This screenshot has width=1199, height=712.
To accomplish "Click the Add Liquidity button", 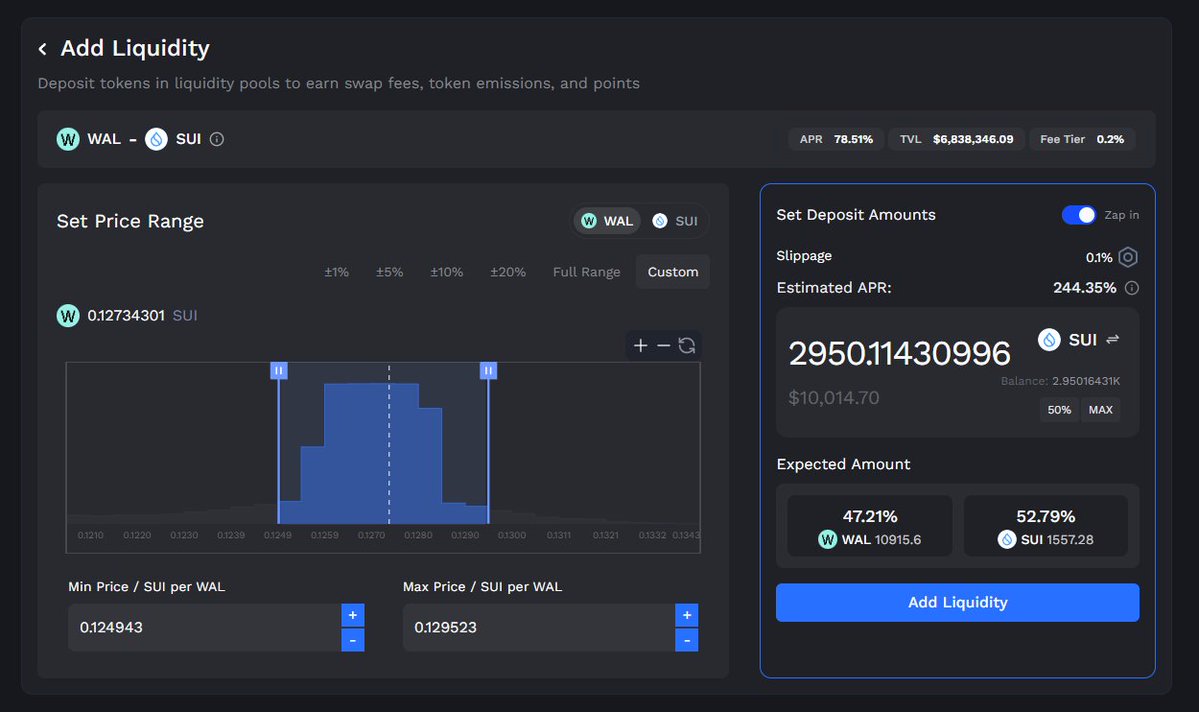I will pos(957,602).
